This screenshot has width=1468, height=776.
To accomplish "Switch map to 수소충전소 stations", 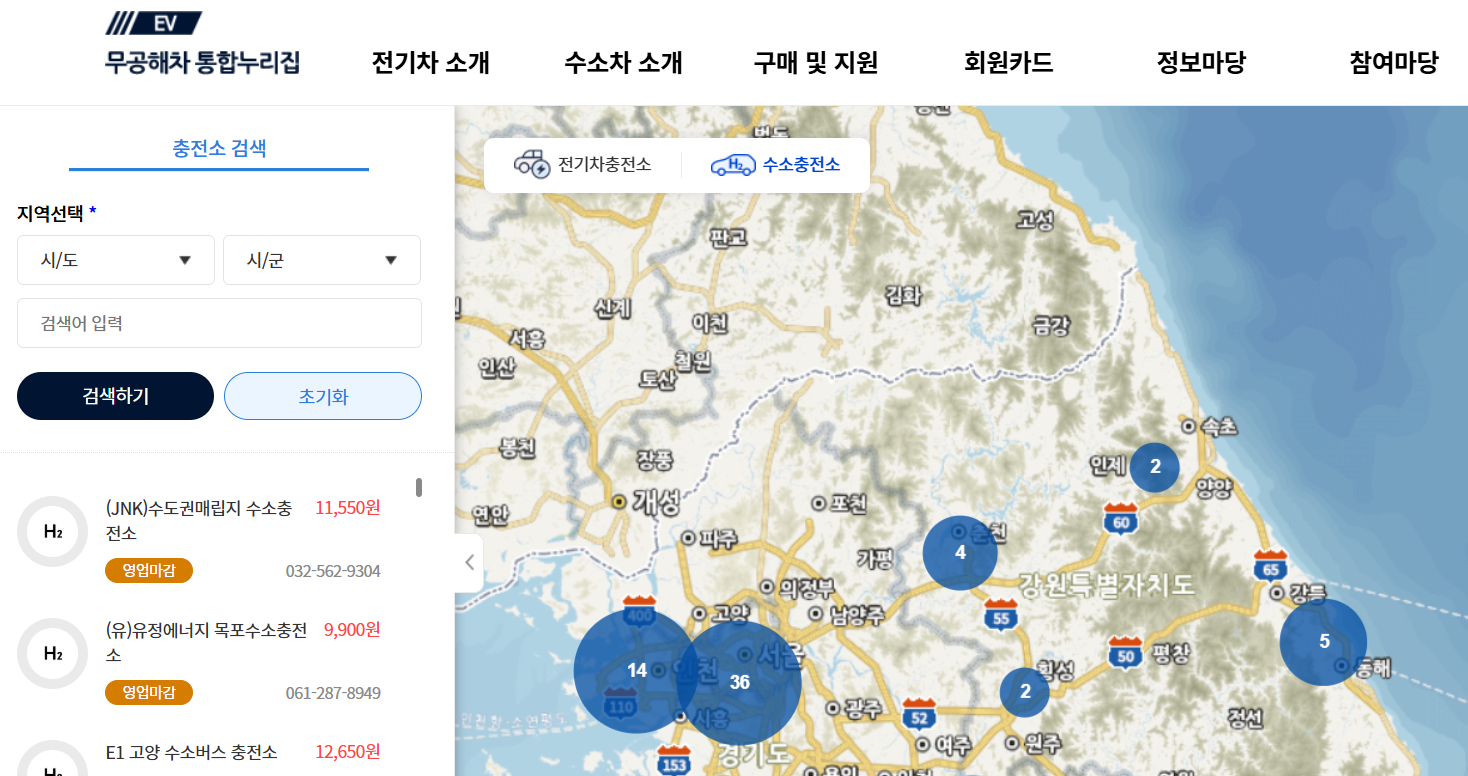I will [776, 164].
